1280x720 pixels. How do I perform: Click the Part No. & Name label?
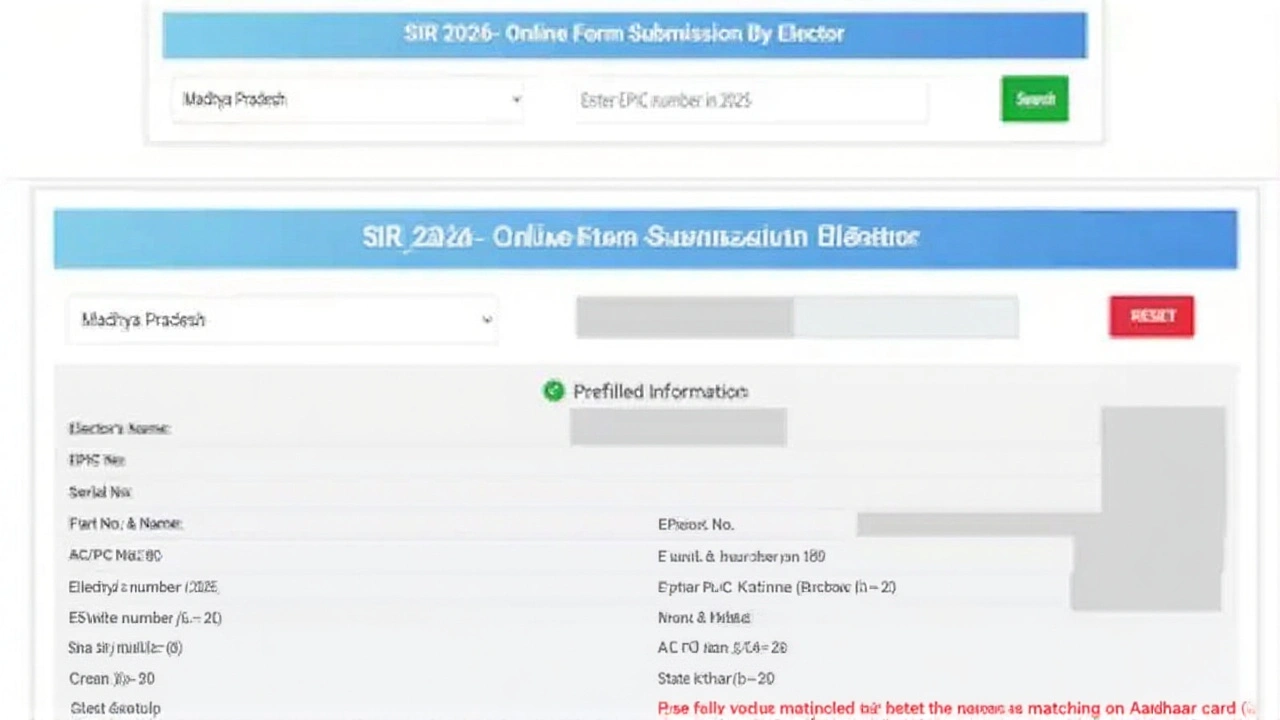click(125, 523)
